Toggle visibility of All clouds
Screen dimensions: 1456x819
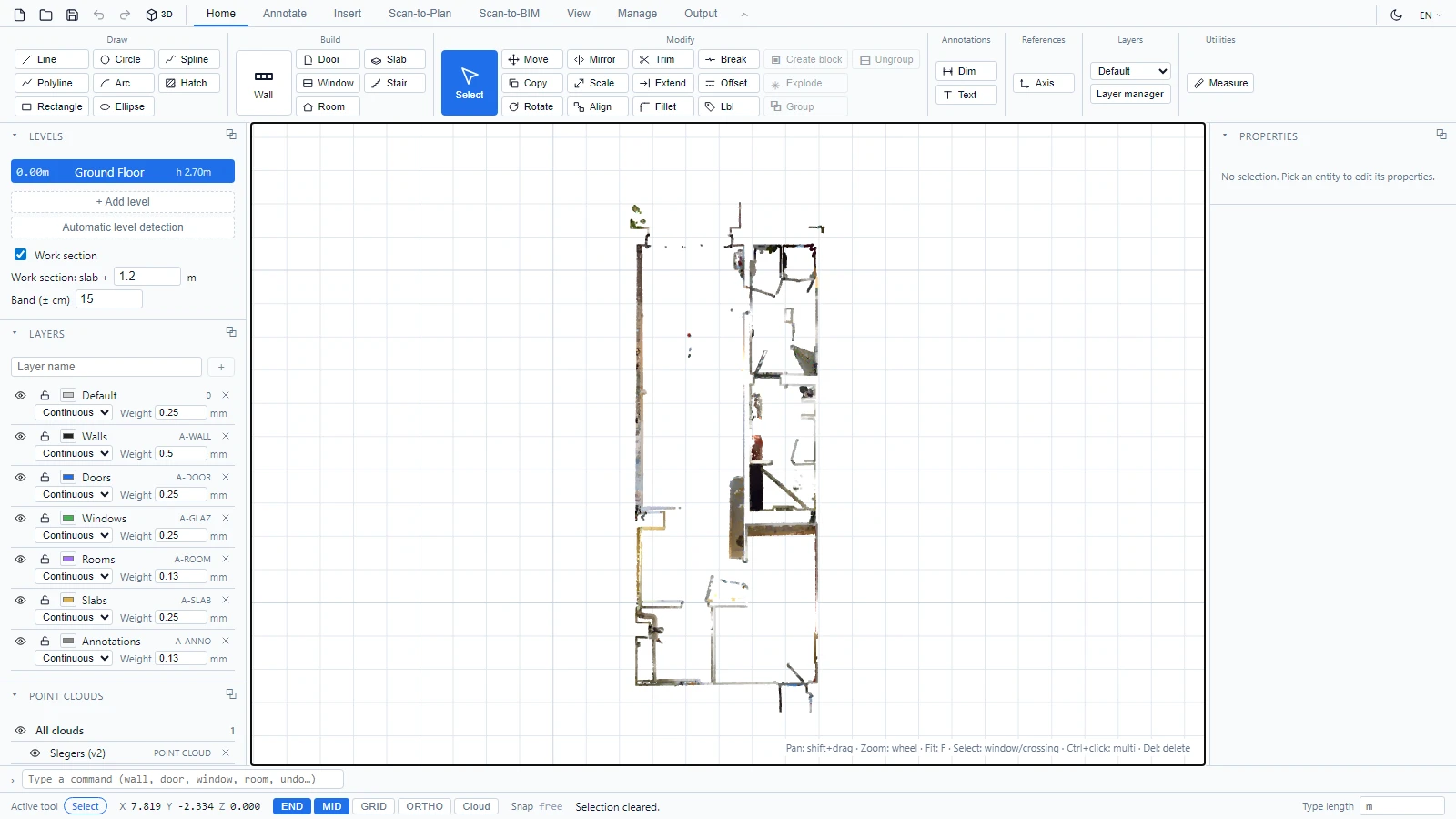click(20, 731)
